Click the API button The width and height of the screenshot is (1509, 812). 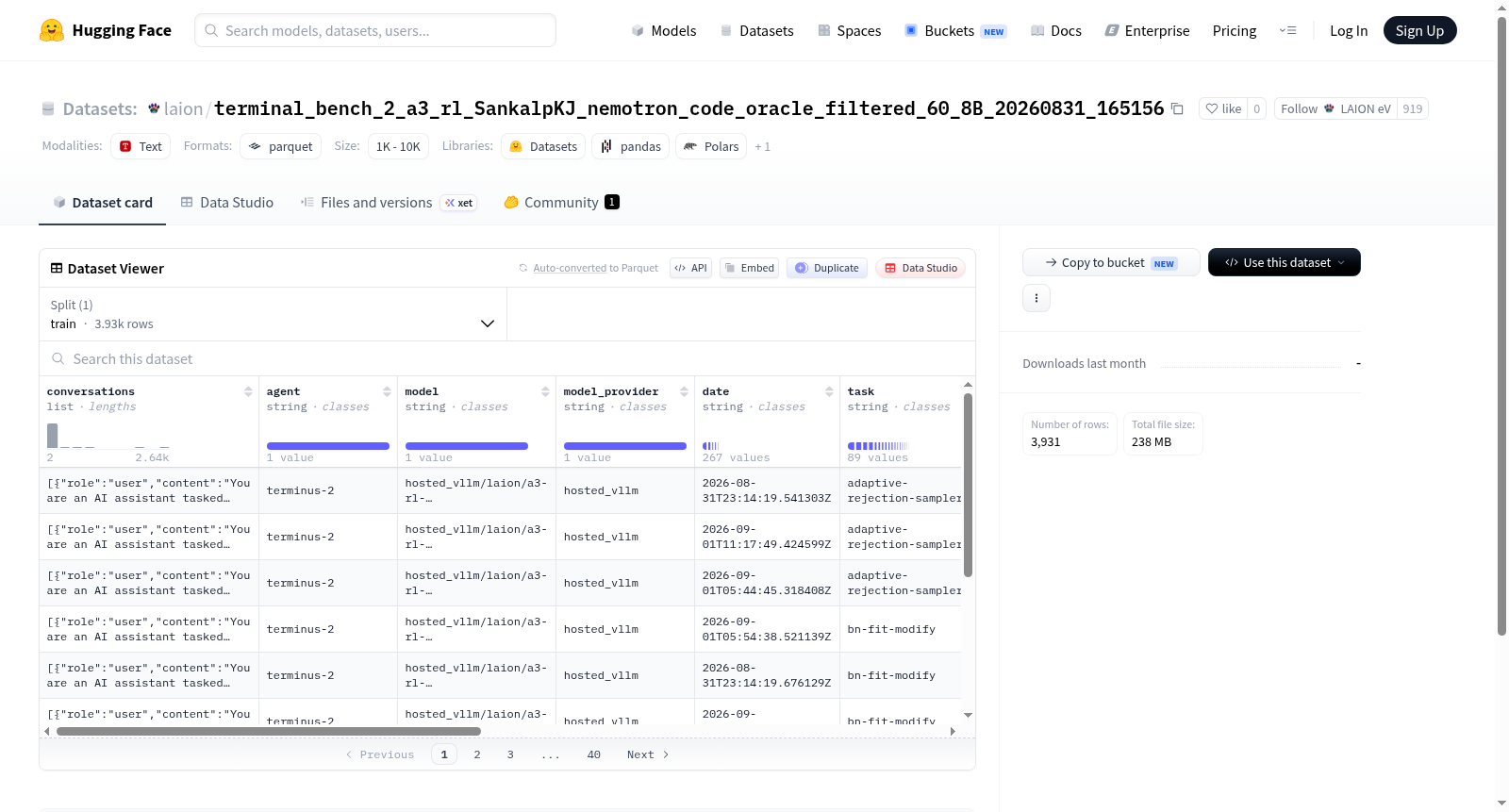tap(690, 268)
